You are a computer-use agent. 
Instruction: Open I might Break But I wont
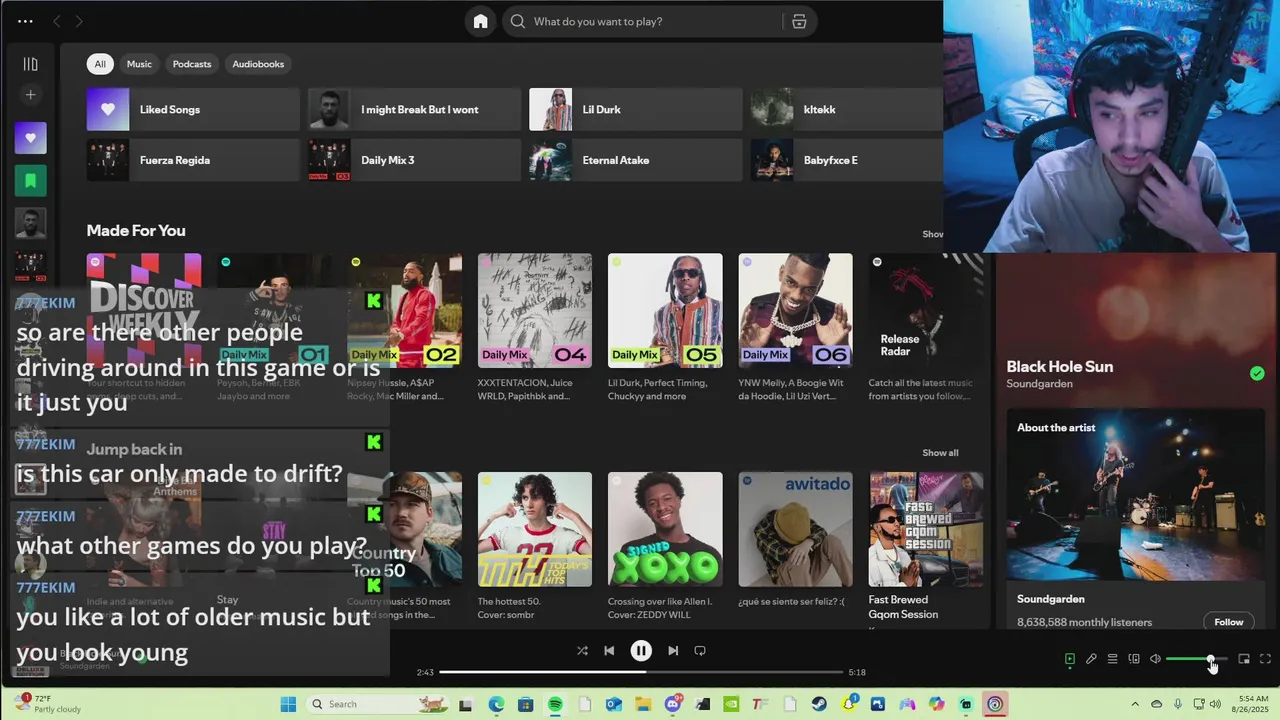(414, 109)
